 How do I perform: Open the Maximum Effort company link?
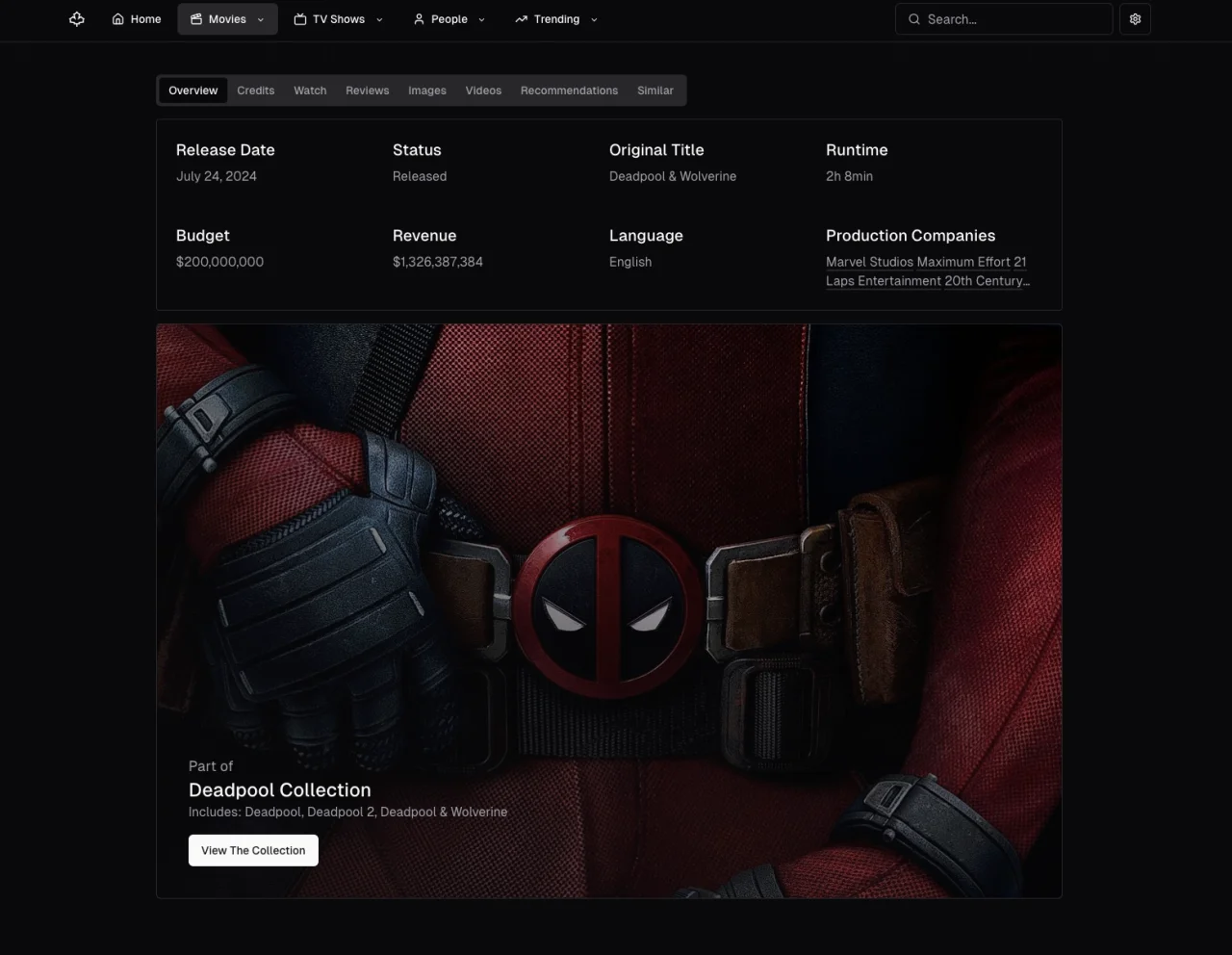(x=963, y=262)
